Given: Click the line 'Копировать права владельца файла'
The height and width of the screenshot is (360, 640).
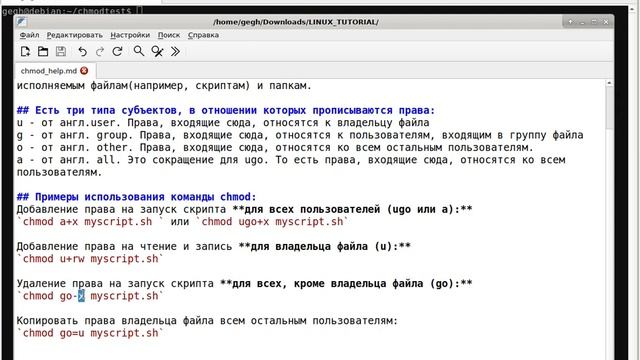Looking at the screenshot, I should coord(207,321).
